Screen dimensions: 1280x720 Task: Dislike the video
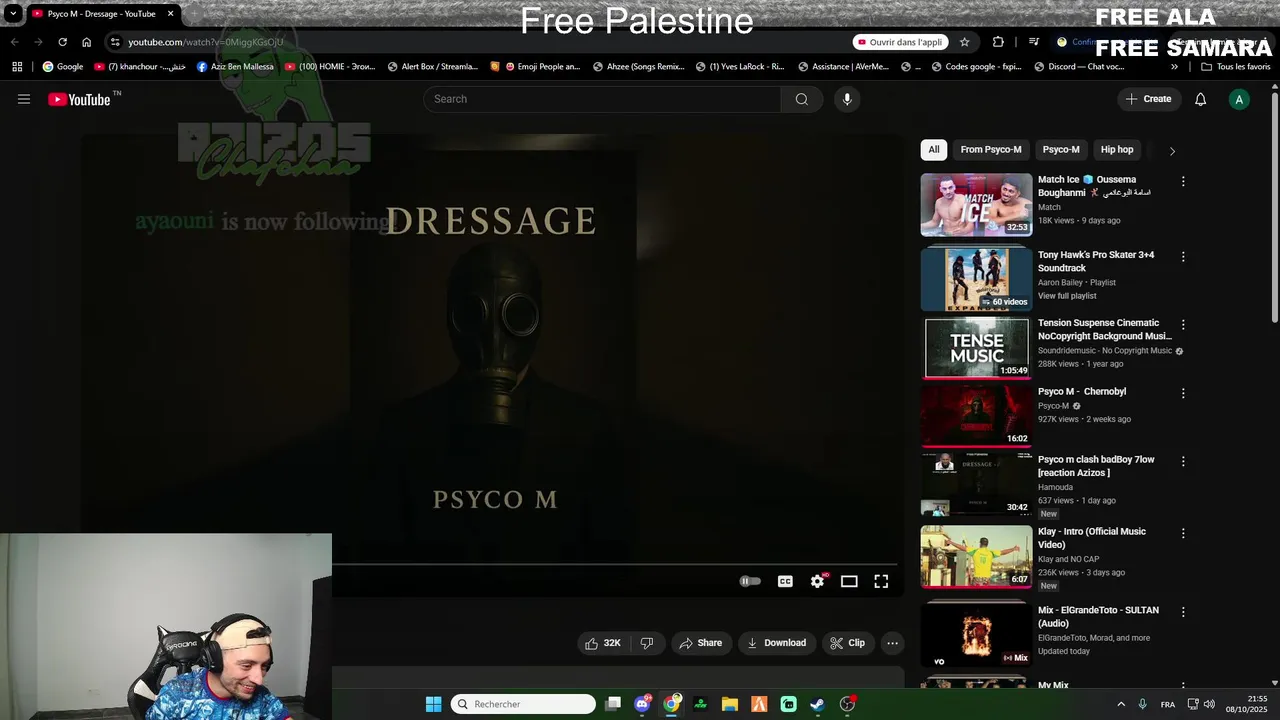(647, 643)
